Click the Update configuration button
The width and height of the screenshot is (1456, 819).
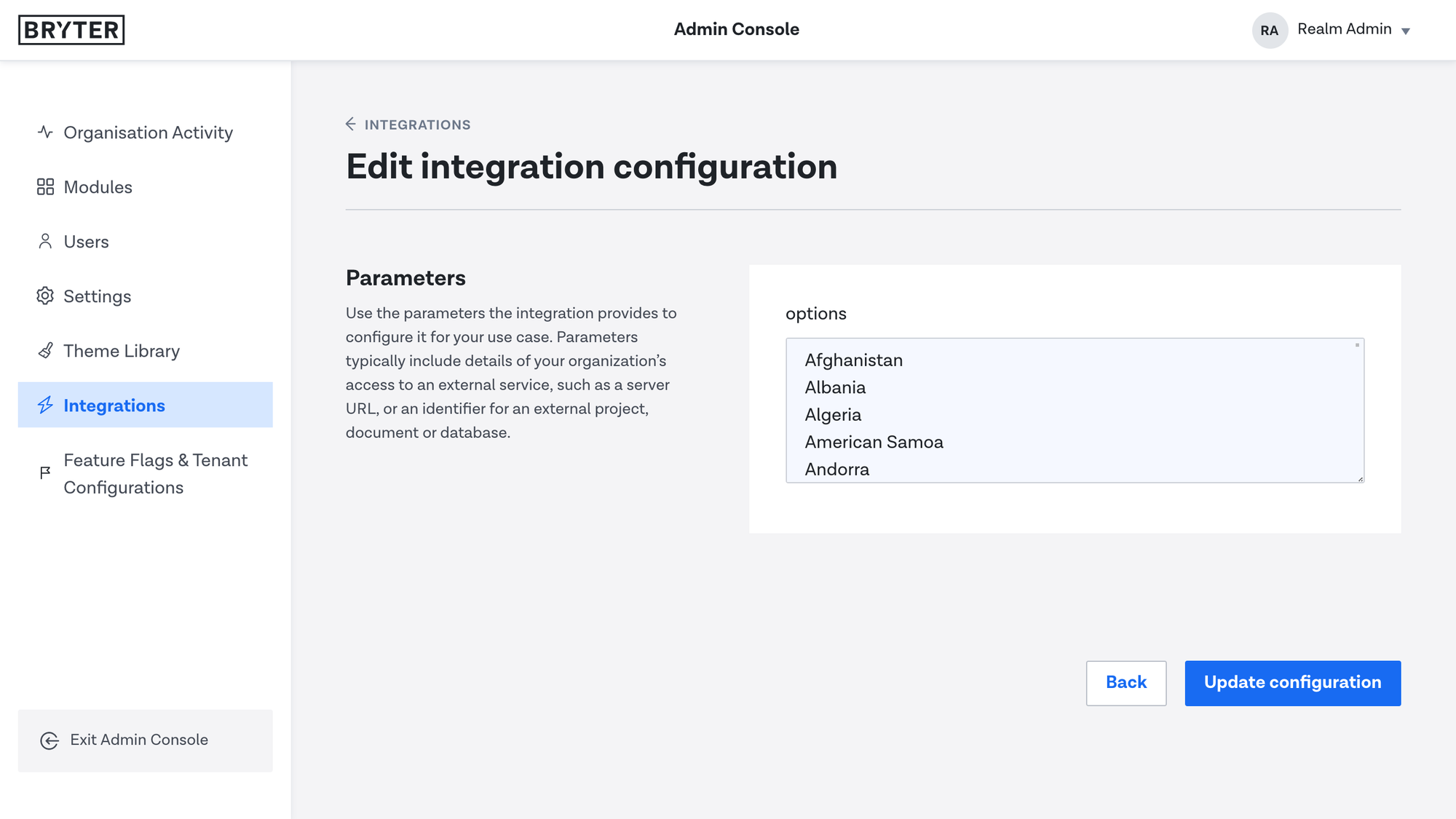pos(1292,683)
